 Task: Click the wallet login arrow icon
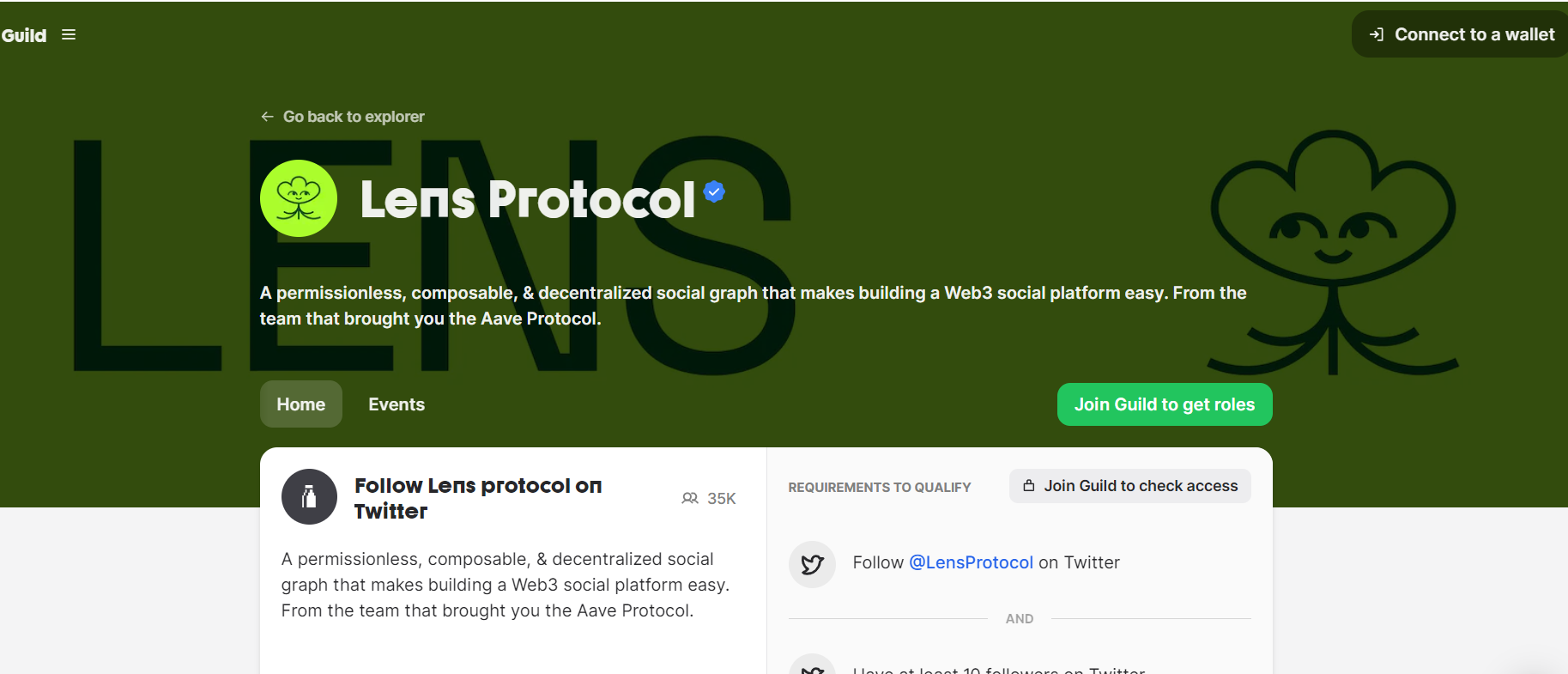(1377, 34)
